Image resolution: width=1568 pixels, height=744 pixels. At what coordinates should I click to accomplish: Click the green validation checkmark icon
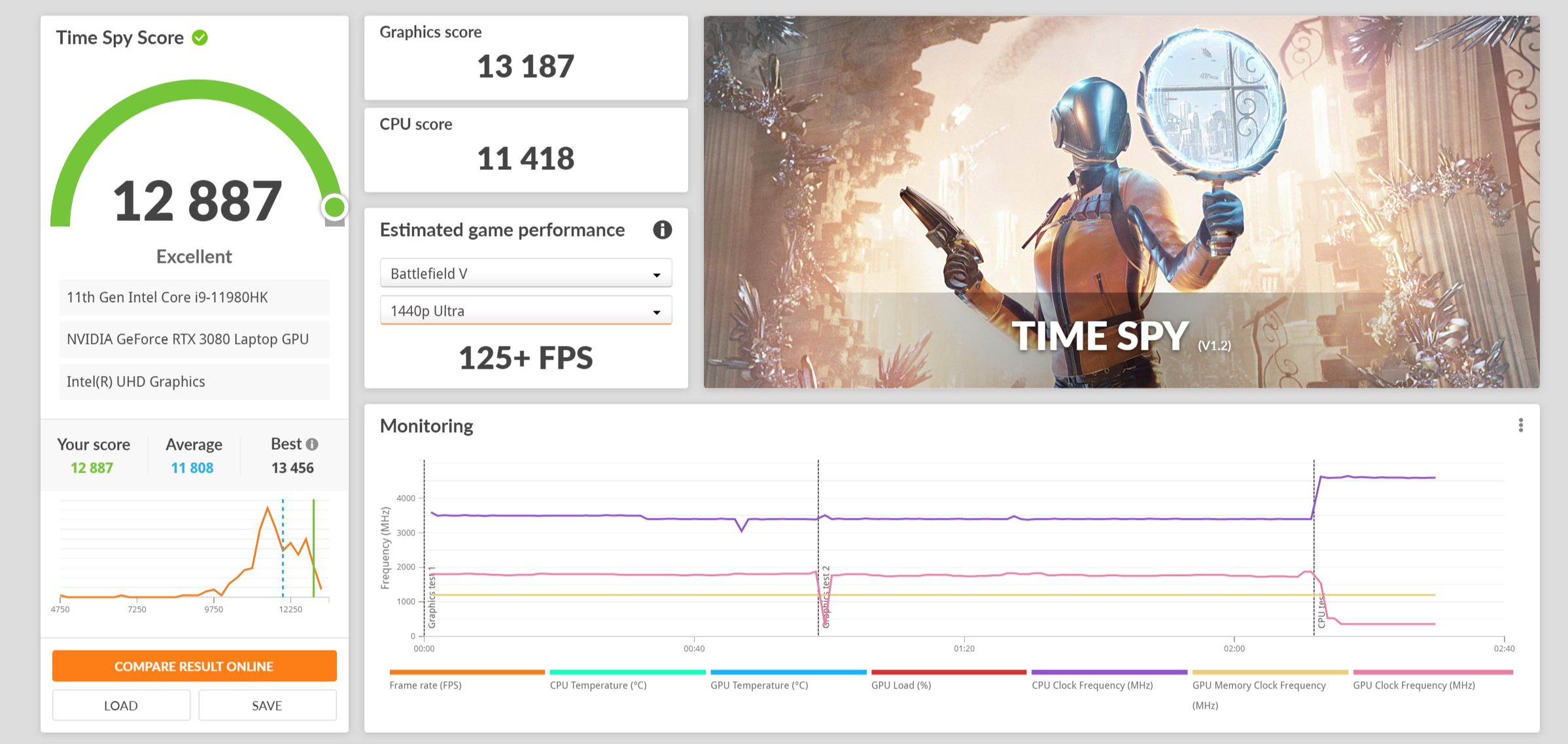click(x=200, y=38)
